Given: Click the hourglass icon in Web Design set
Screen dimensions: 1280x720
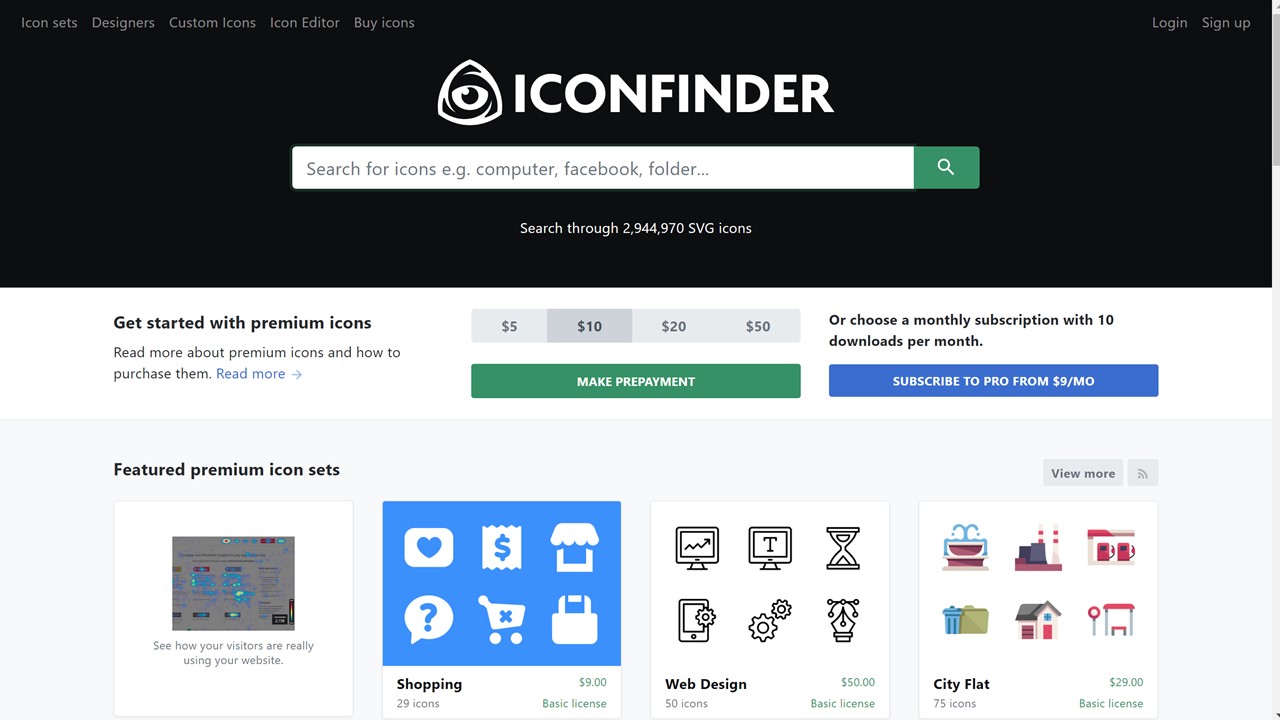Looking at the screenshot, I should 843,548.
